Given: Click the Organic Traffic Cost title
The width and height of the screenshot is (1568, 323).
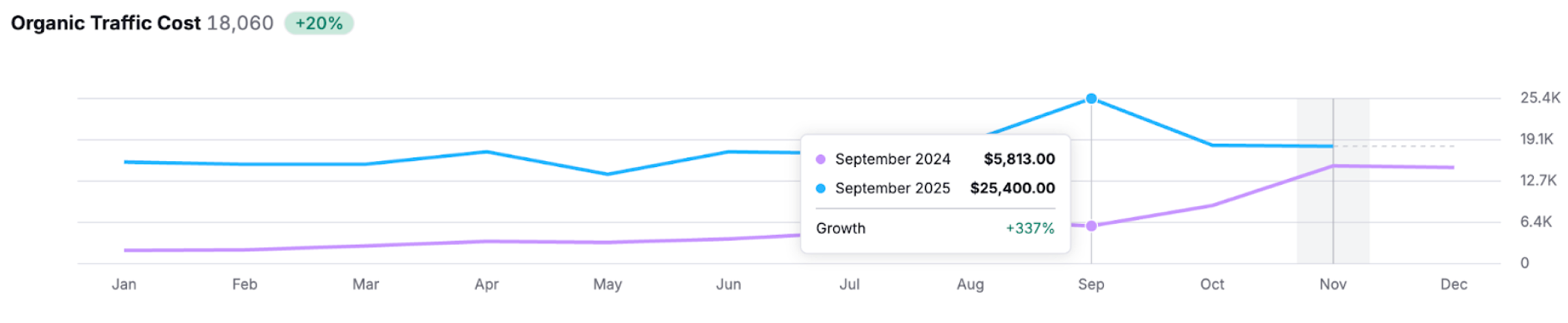Looking at the screenshot, I should (x=106, y=24).
